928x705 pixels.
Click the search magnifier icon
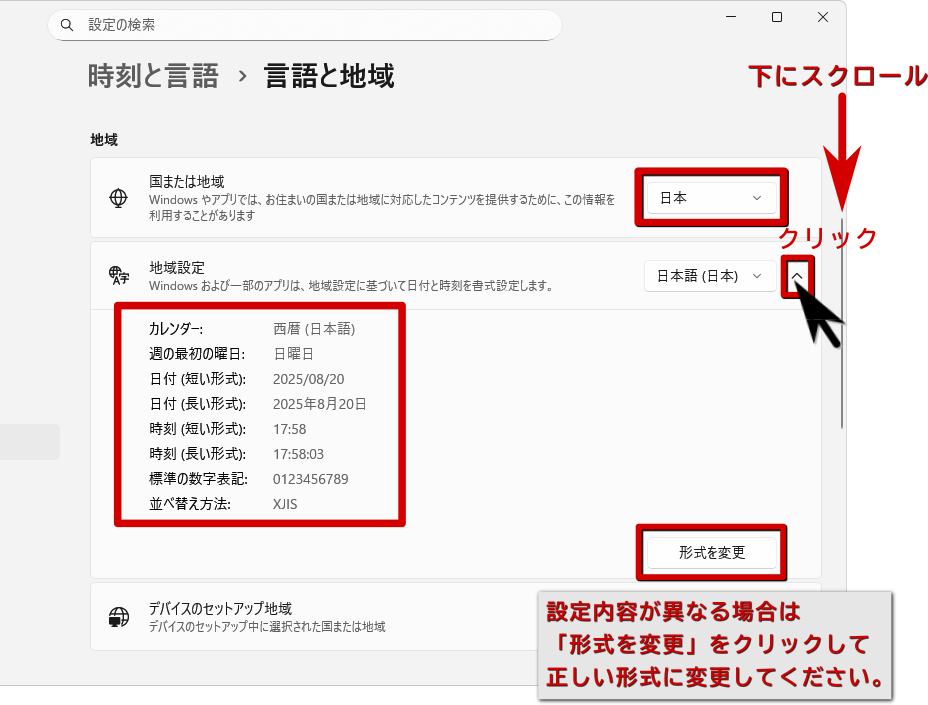point(67,24)
